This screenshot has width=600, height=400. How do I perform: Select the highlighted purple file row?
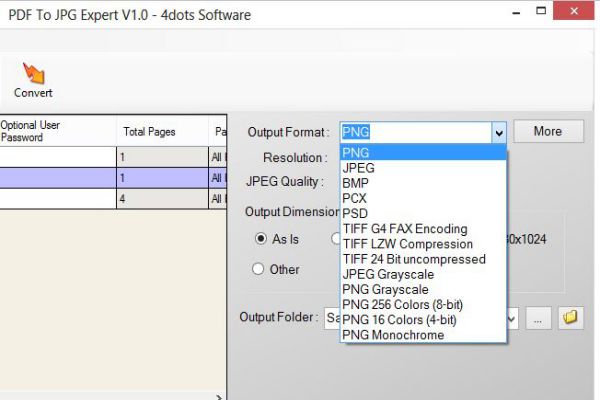pos(113,178)
